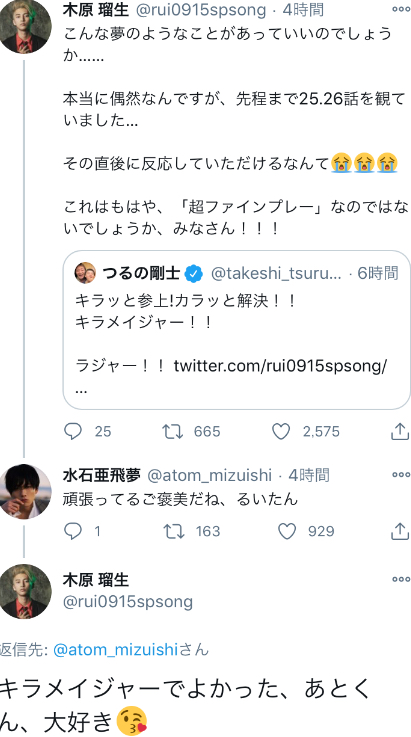Open more options on the bottom 木原 瑠生 tweet
The image size is (411, 737).
pos(401,579)
